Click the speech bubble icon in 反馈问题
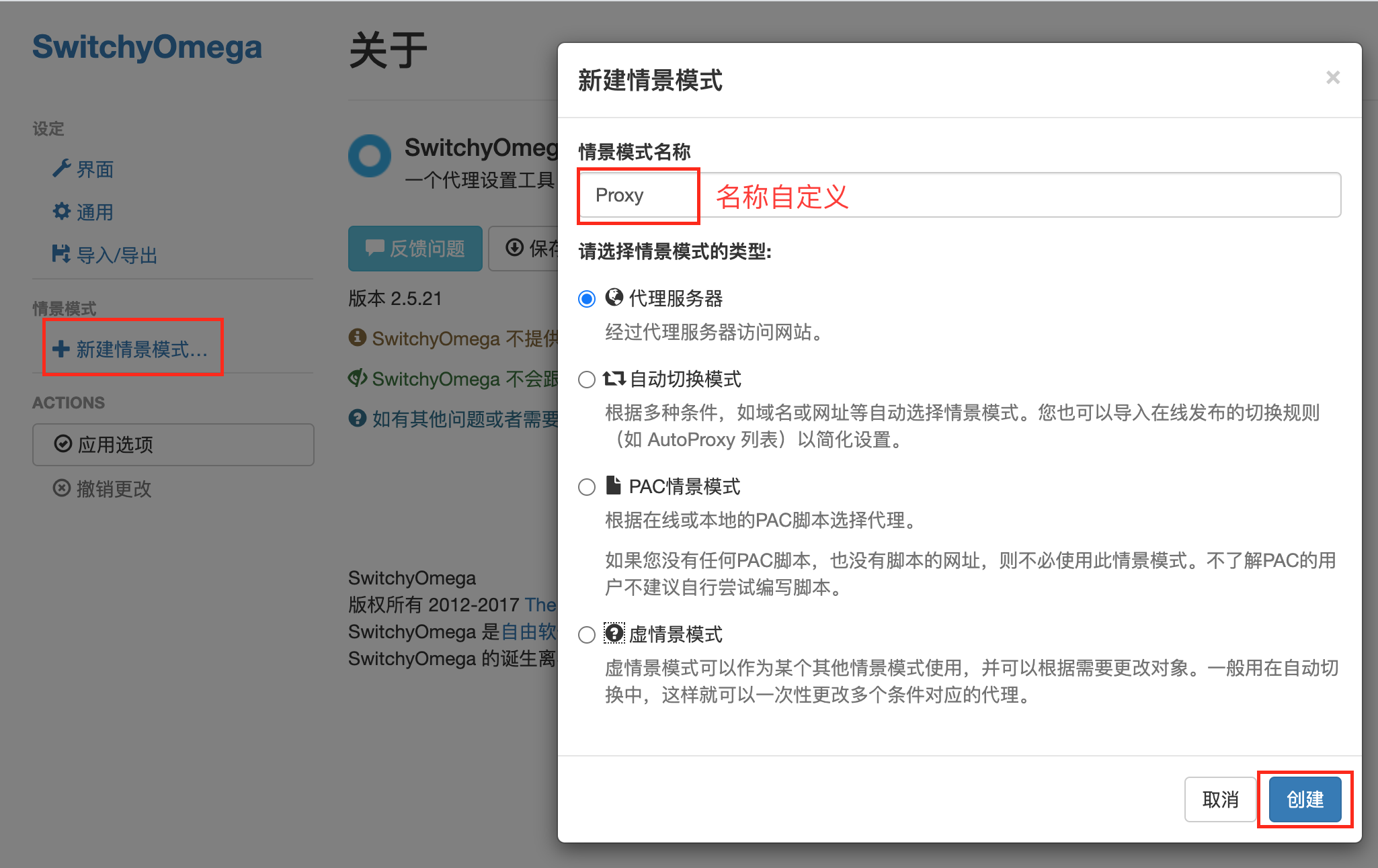The image size is (1378, 868). [374, 248]
